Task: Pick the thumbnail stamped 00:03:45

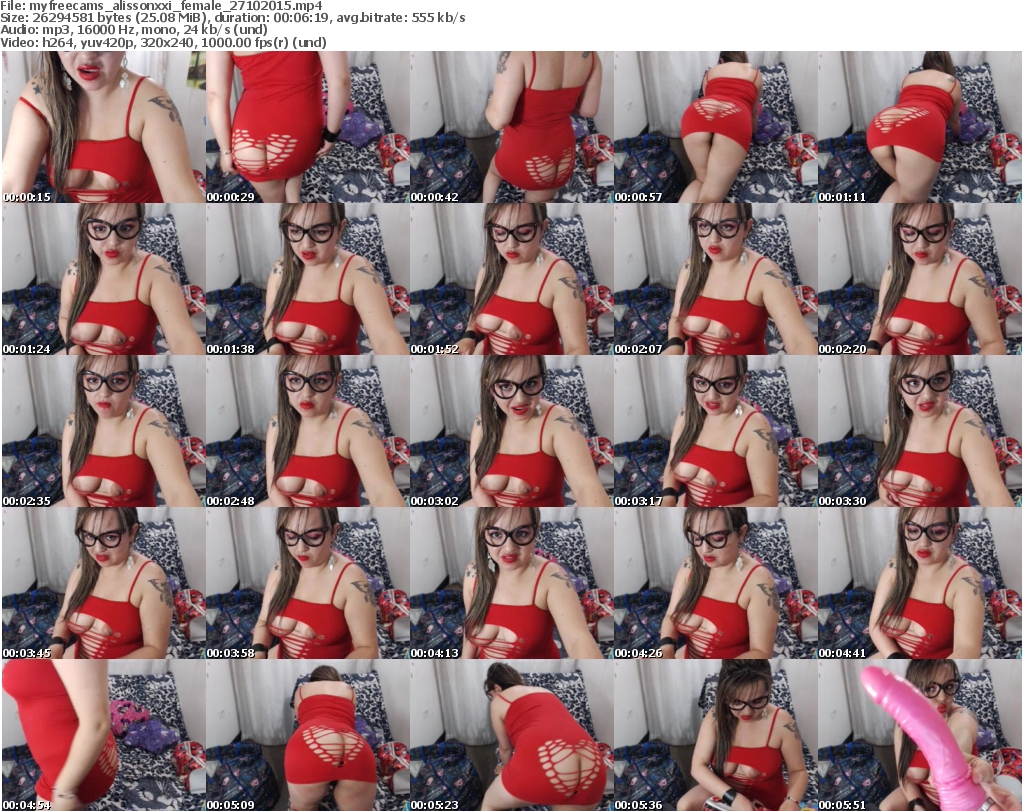Action: pos(104,584)
